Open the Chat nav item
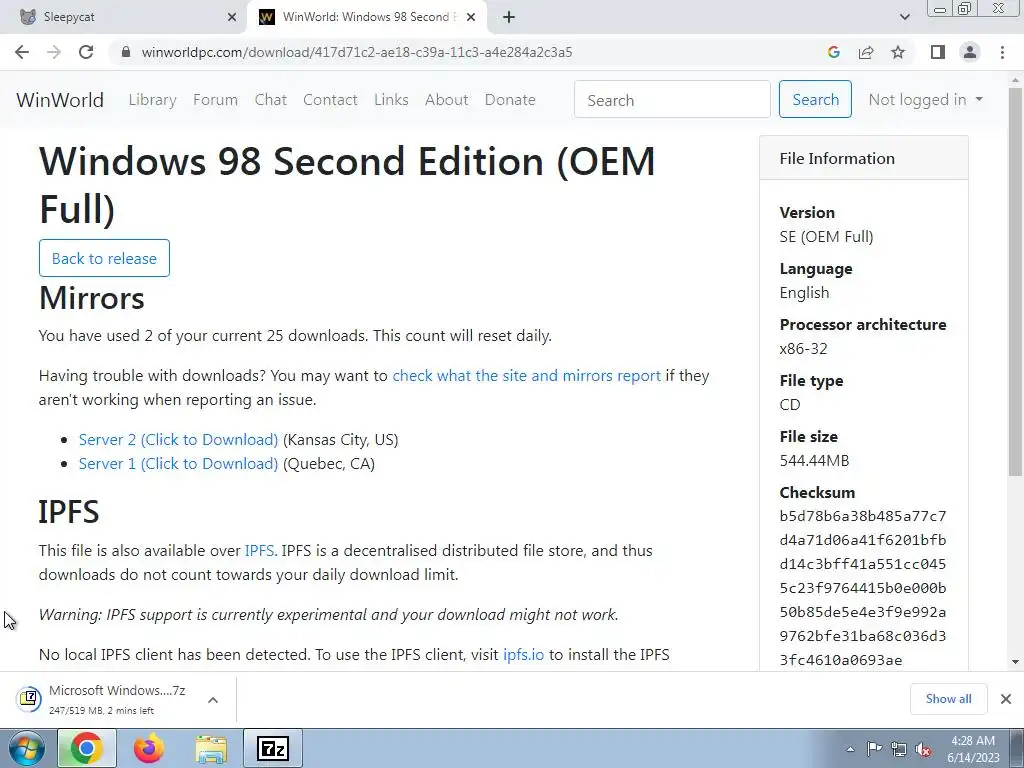This screenshot has height=768, width=1024. pyautogui.click(x=270, y=100)
